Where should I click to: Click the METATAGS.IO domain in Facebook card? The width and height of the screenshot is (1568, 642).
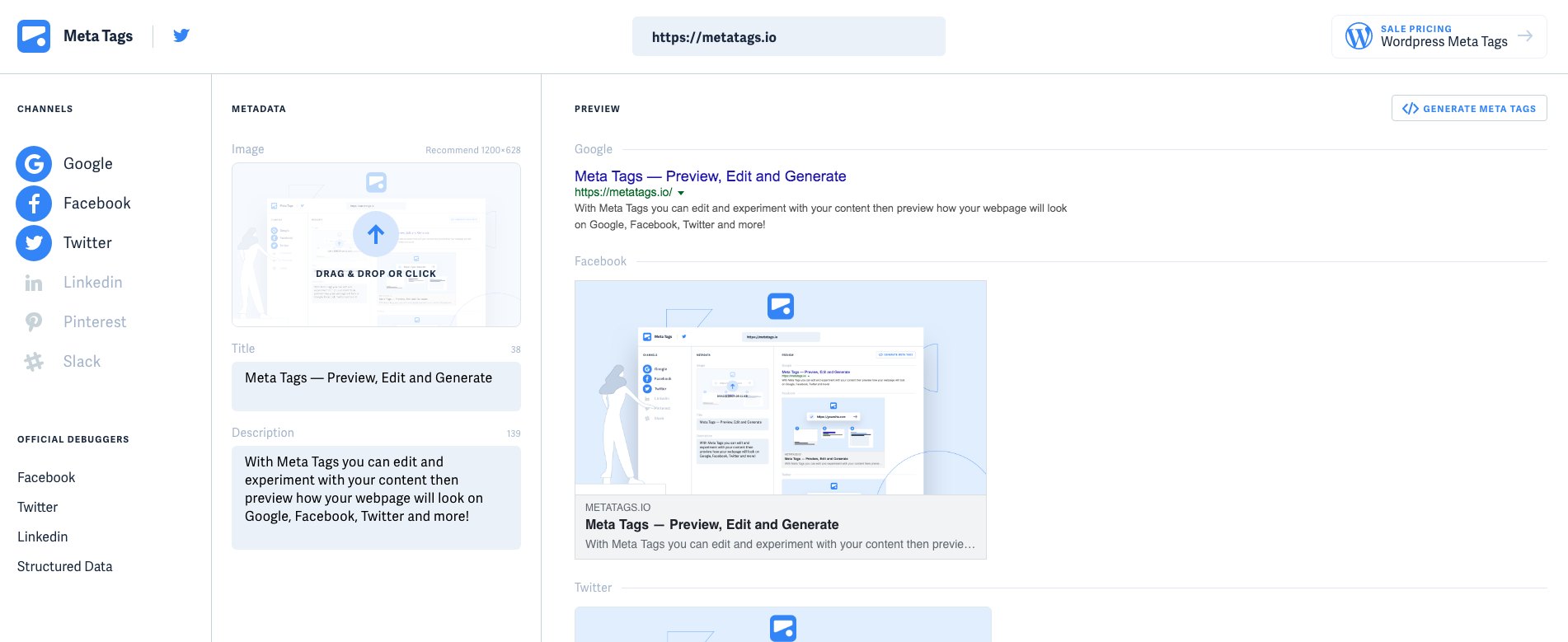pyautogui.click(x=618, y=508)
